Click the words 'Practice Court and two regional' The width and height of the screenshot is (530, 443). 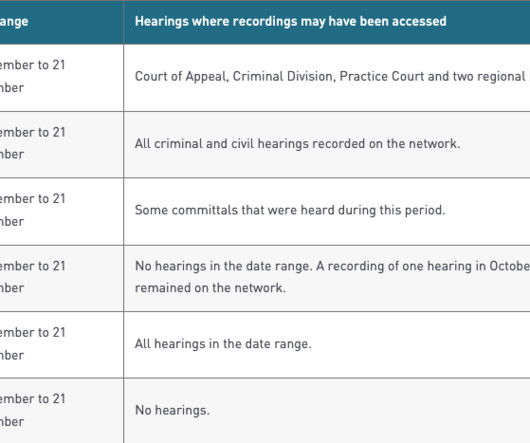pos(432,77)
